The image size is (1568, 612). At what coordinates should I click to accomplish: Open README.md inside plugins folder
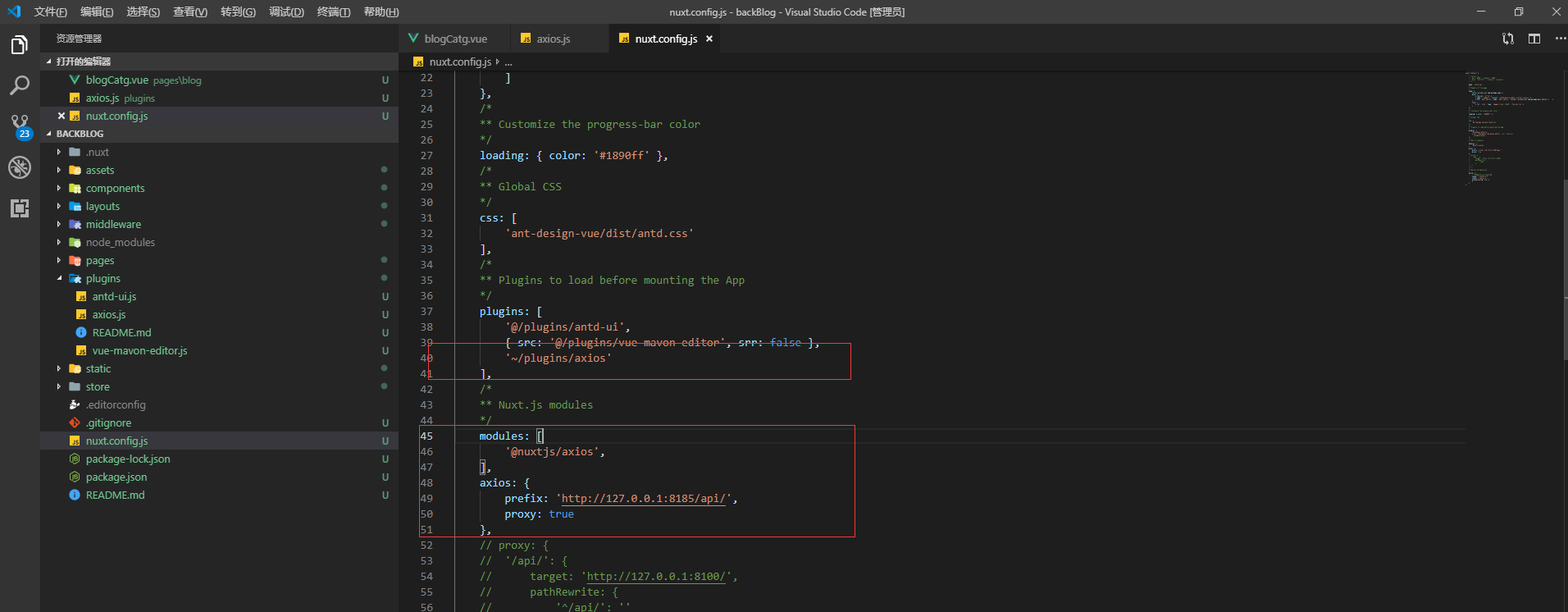[x=219, y=332]
